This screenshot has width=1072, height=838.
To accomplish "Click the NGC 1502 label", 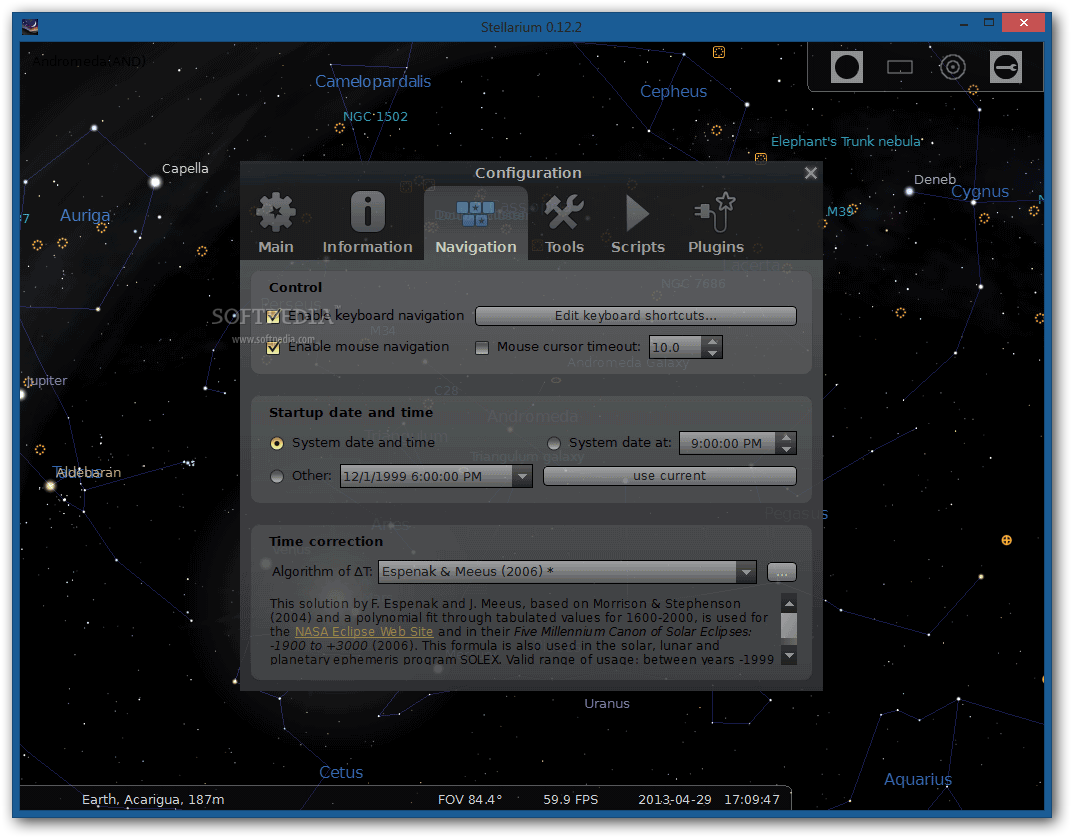I will (375, 117).
